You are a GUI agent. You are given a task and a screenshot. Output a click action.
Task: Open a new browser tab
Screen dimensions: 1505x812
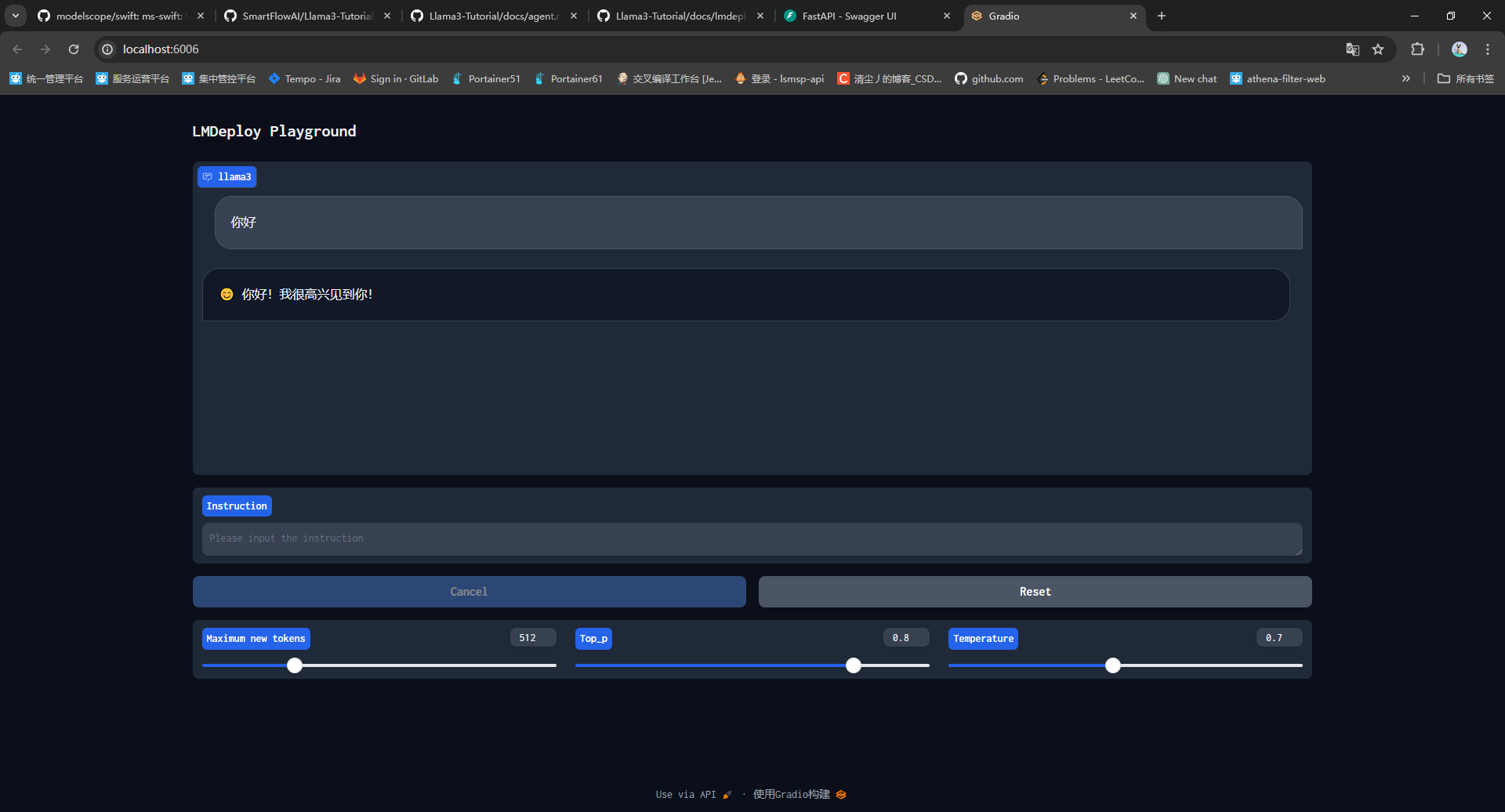click(x=1162, y=16)
